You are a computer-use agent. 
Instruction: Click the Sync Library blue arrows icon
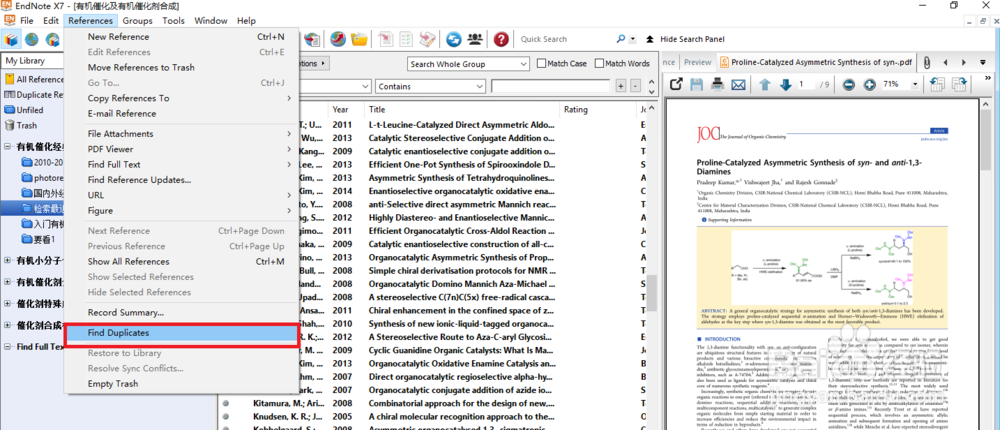click(453, 40)
